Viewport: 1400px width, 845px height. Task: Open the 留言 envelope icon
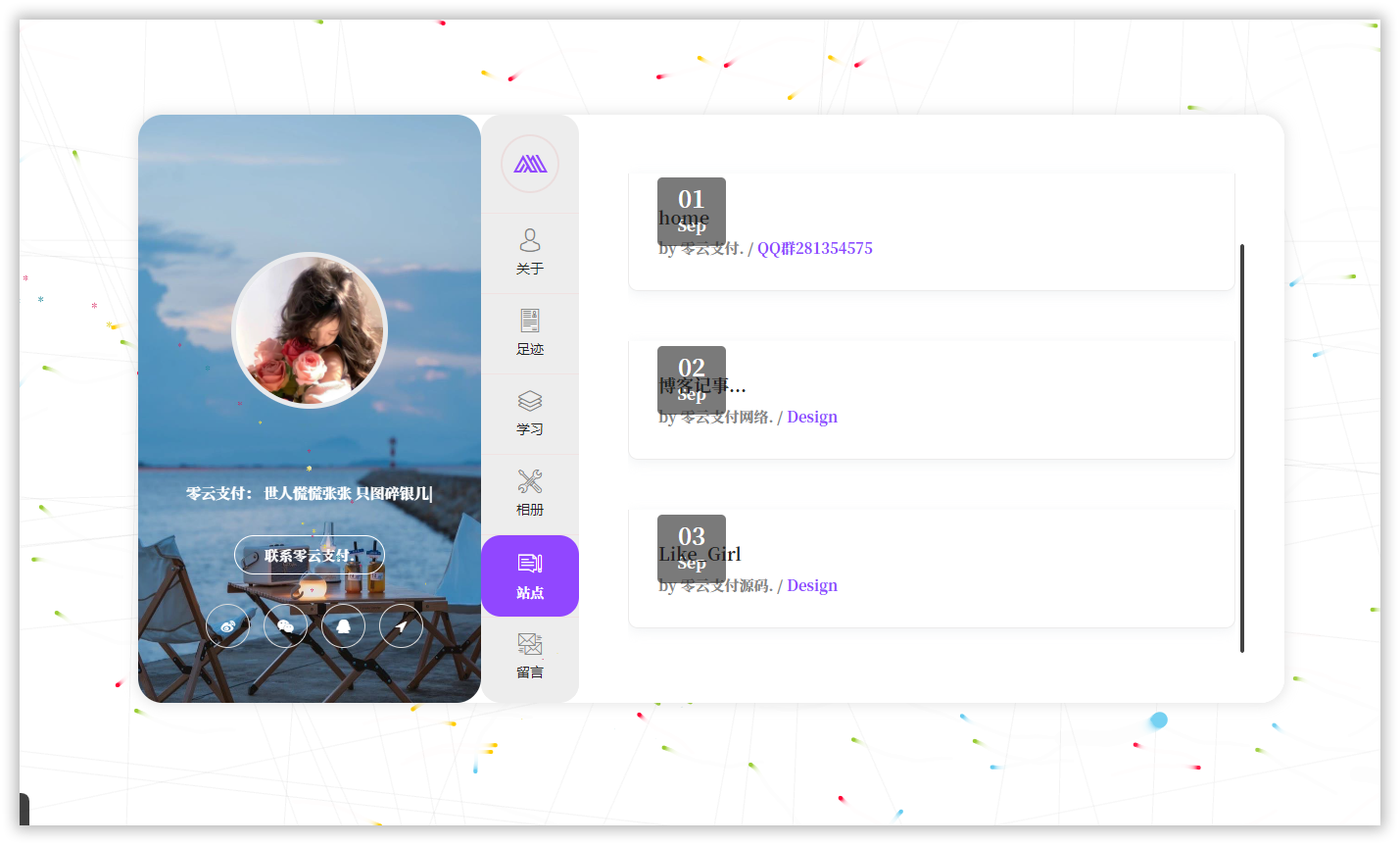point(530,644)
